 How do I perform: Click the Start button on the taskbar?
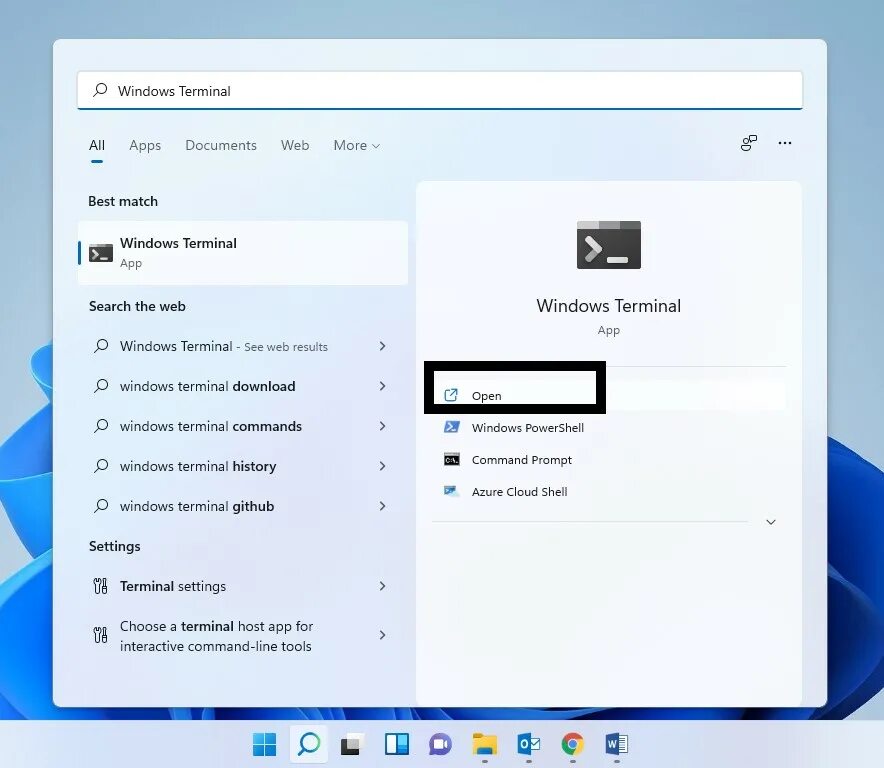(x=264, y=744)
